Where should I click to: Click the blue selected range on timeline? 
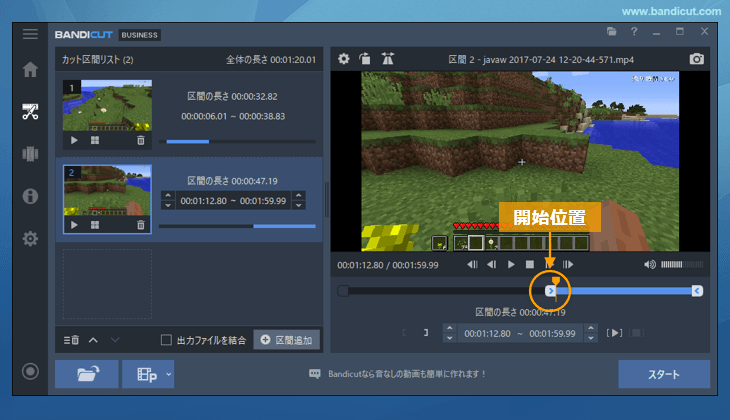[x=624, y=291]
